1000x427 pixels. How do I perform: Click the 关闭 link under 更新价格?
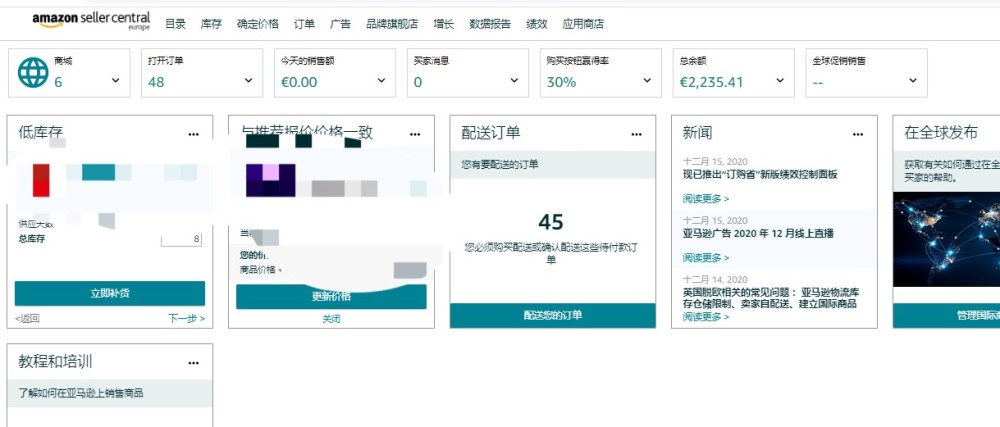[x=331, y=319]
